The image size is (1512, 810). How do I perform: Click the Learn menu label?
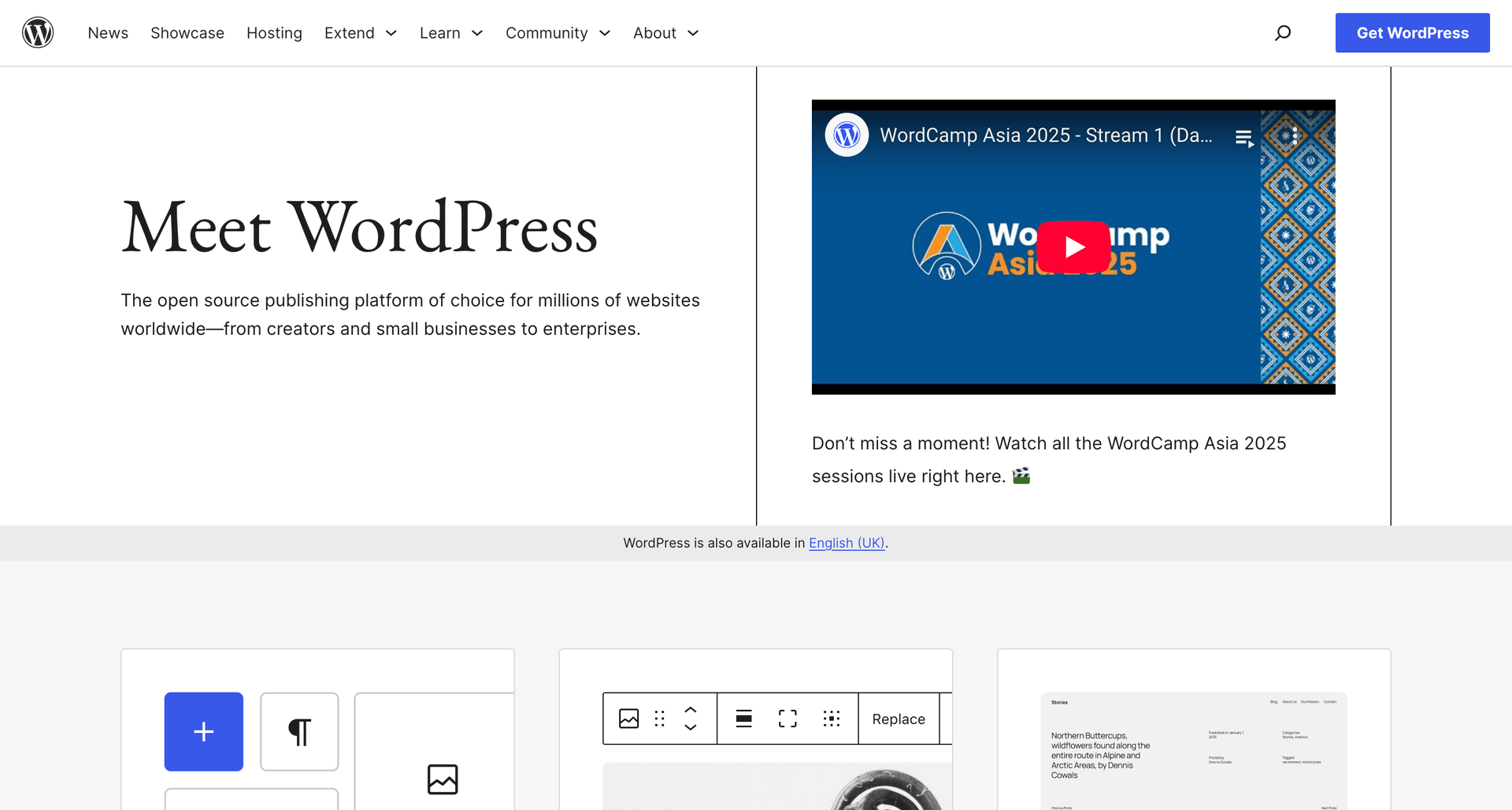[440, 33]
